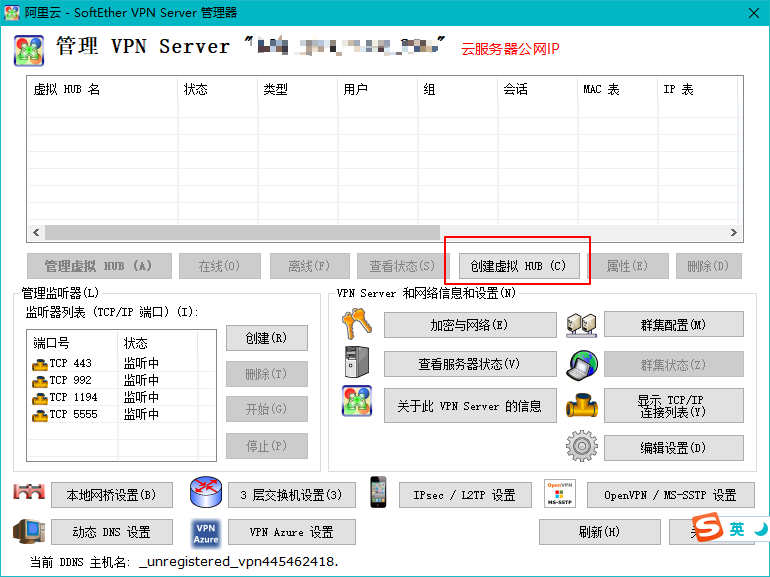Click hub list scroll left arrow
Screen dimensions: 770x577
pyautogui.click(x=36, y=232)
